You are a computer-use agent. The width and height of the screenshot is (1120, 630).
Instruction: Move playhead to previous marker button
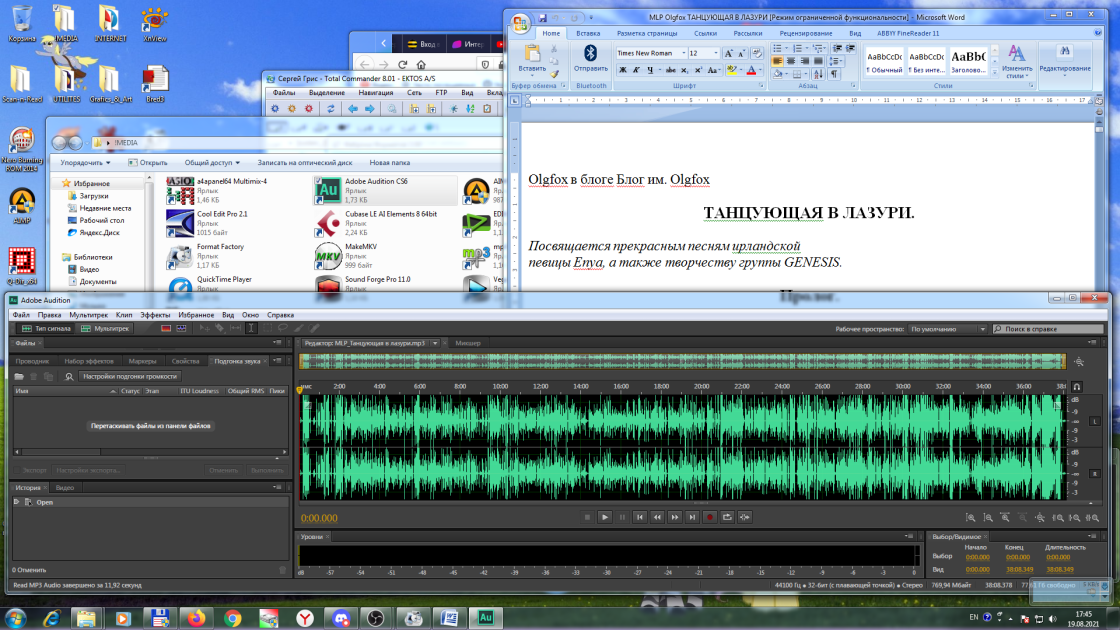click(x=639, y=517)
